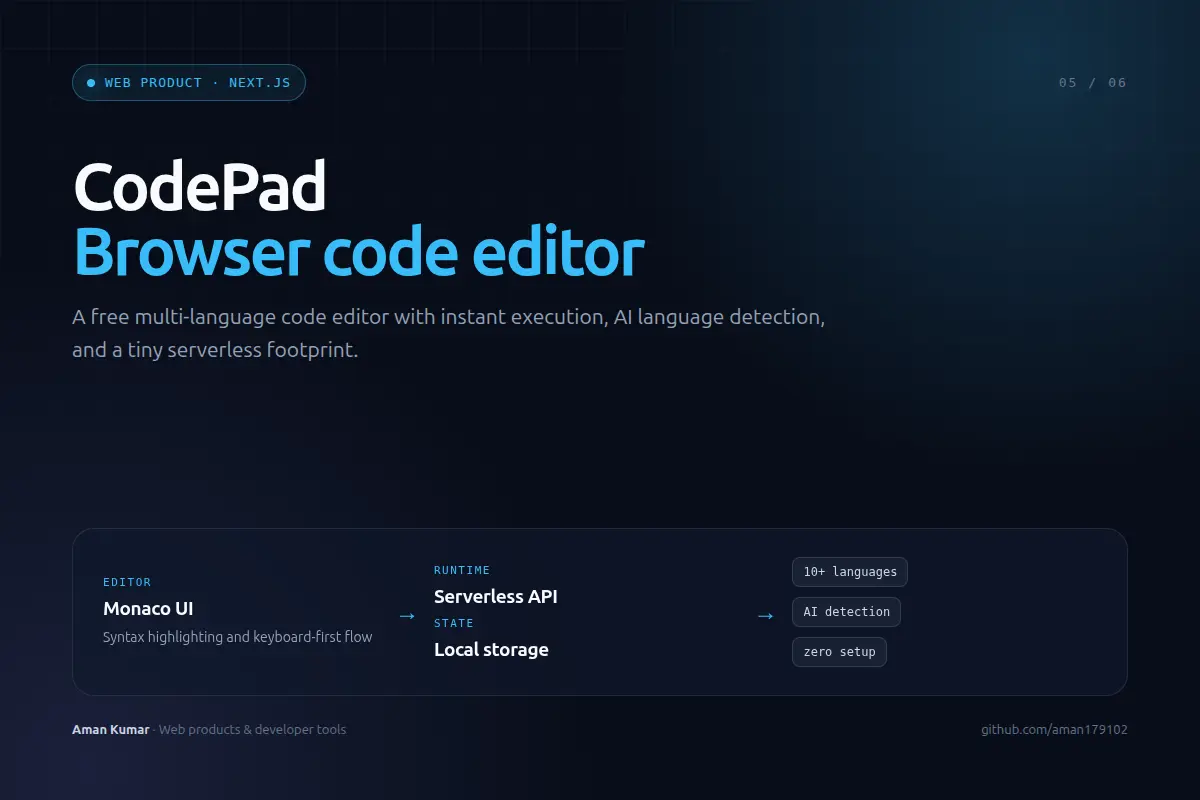Click "Web products & developer tools" text
This screenshot has height=800, width=1200.
pyautogui.click(x=252, y=730)
